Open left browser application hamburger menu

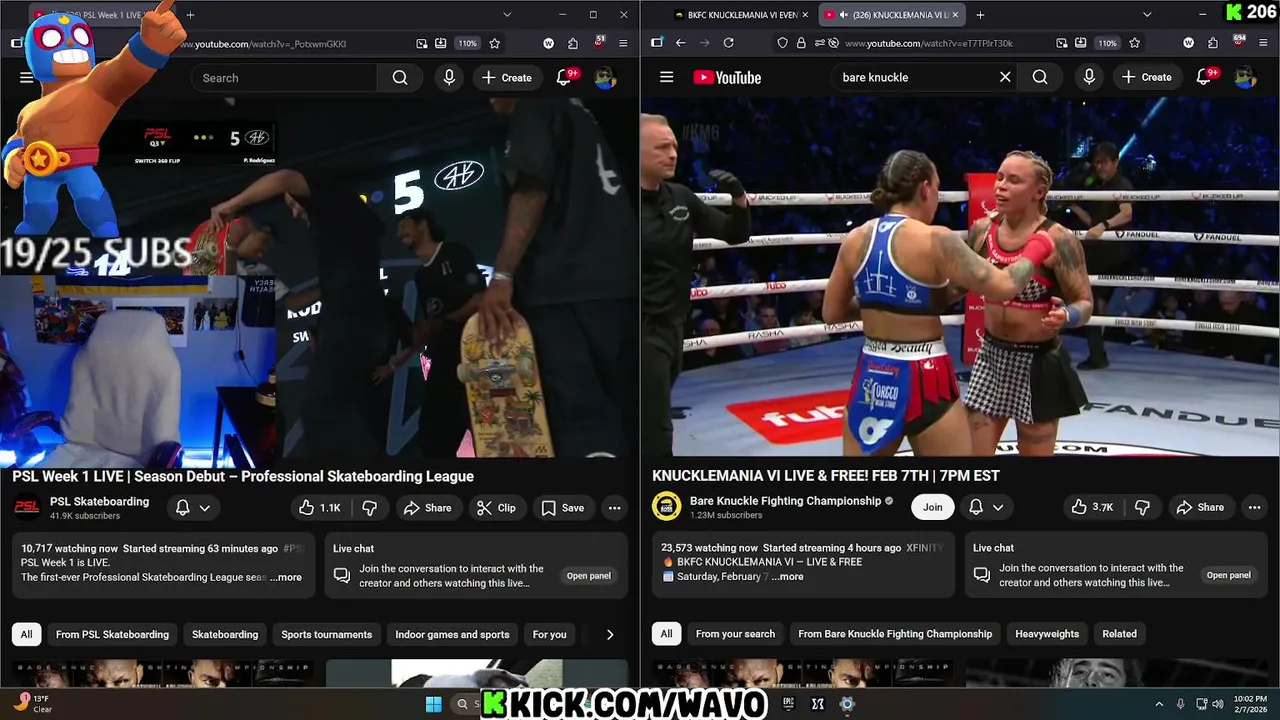pyautogui.click(x=623, y=44)
